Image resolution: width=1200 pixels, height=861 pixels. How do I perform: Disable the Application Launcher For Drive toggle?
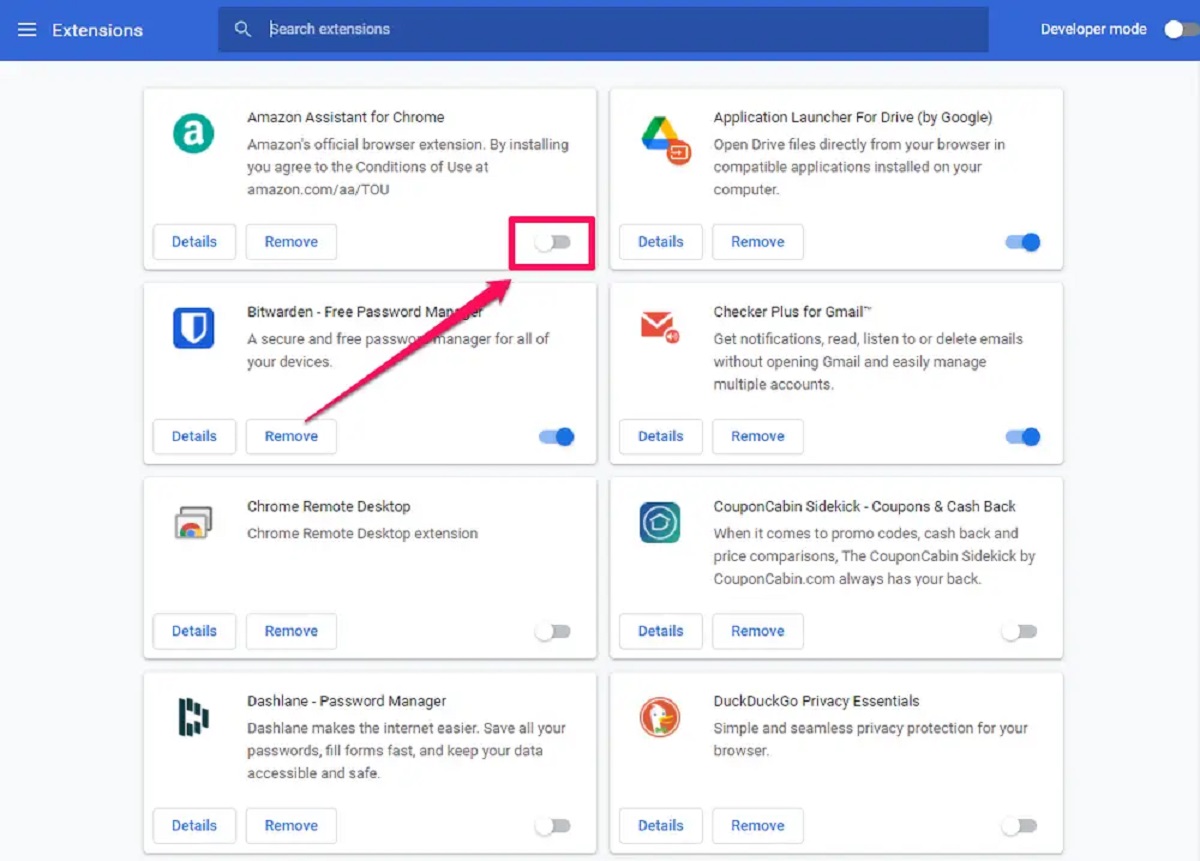(1022, 242)
